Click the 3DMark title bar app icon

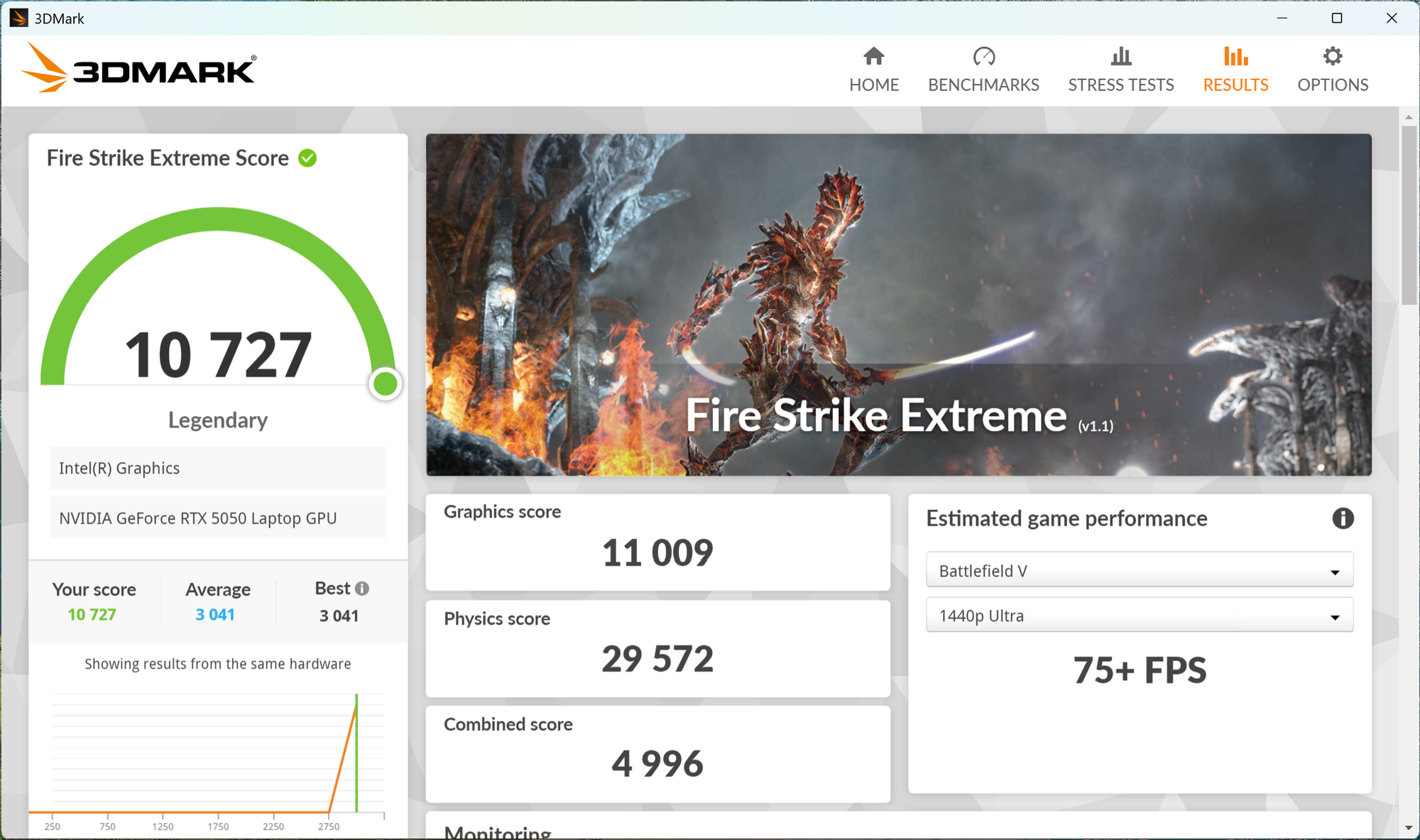(18, 18)
